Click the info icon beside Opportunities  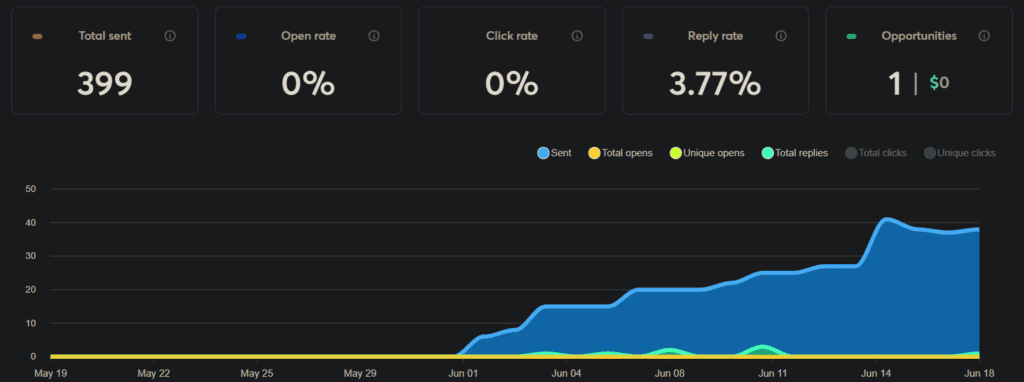coord(984,36)
